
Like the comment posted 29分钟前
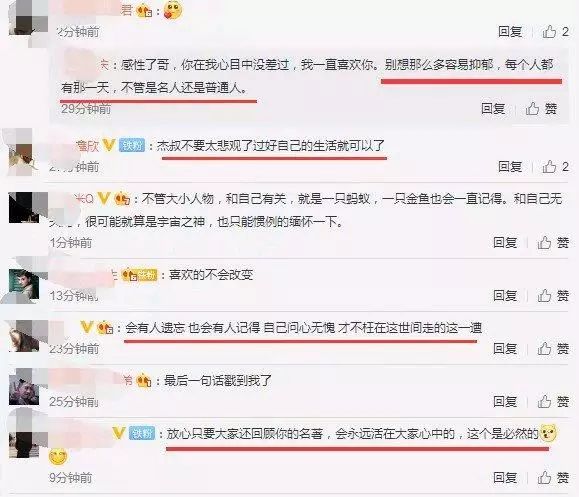point(541,109)
